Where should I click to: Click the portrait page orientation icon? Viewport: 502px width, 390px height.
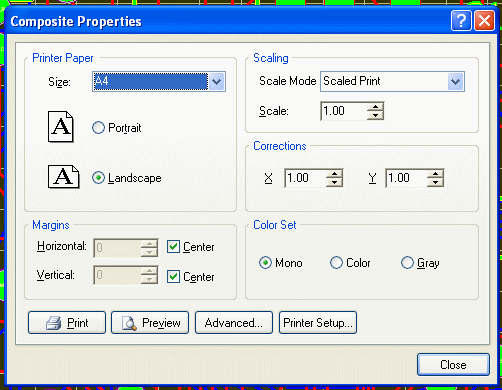point(61,127)
